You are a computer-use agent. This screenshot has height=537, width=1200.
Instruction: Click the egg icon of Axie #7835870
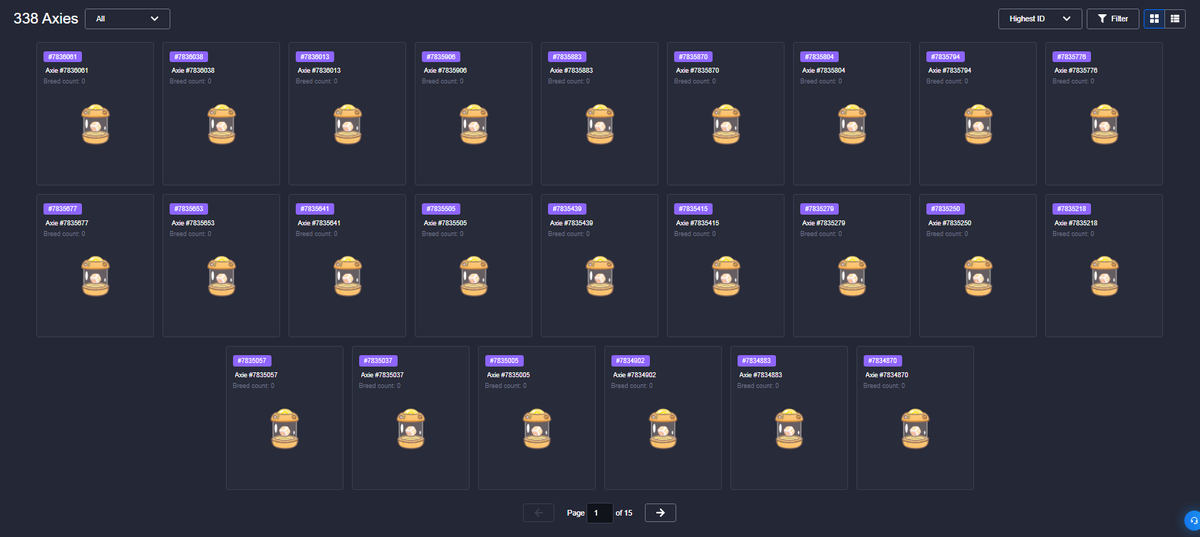click(x=725, y=125)
